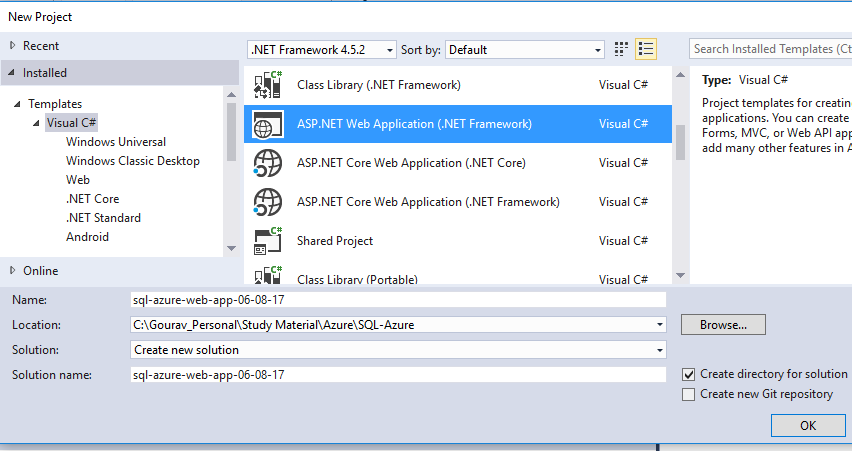Open the Solution dropdown
The width and height of the screenshot is (852, 451).
[x=398, y=350]
